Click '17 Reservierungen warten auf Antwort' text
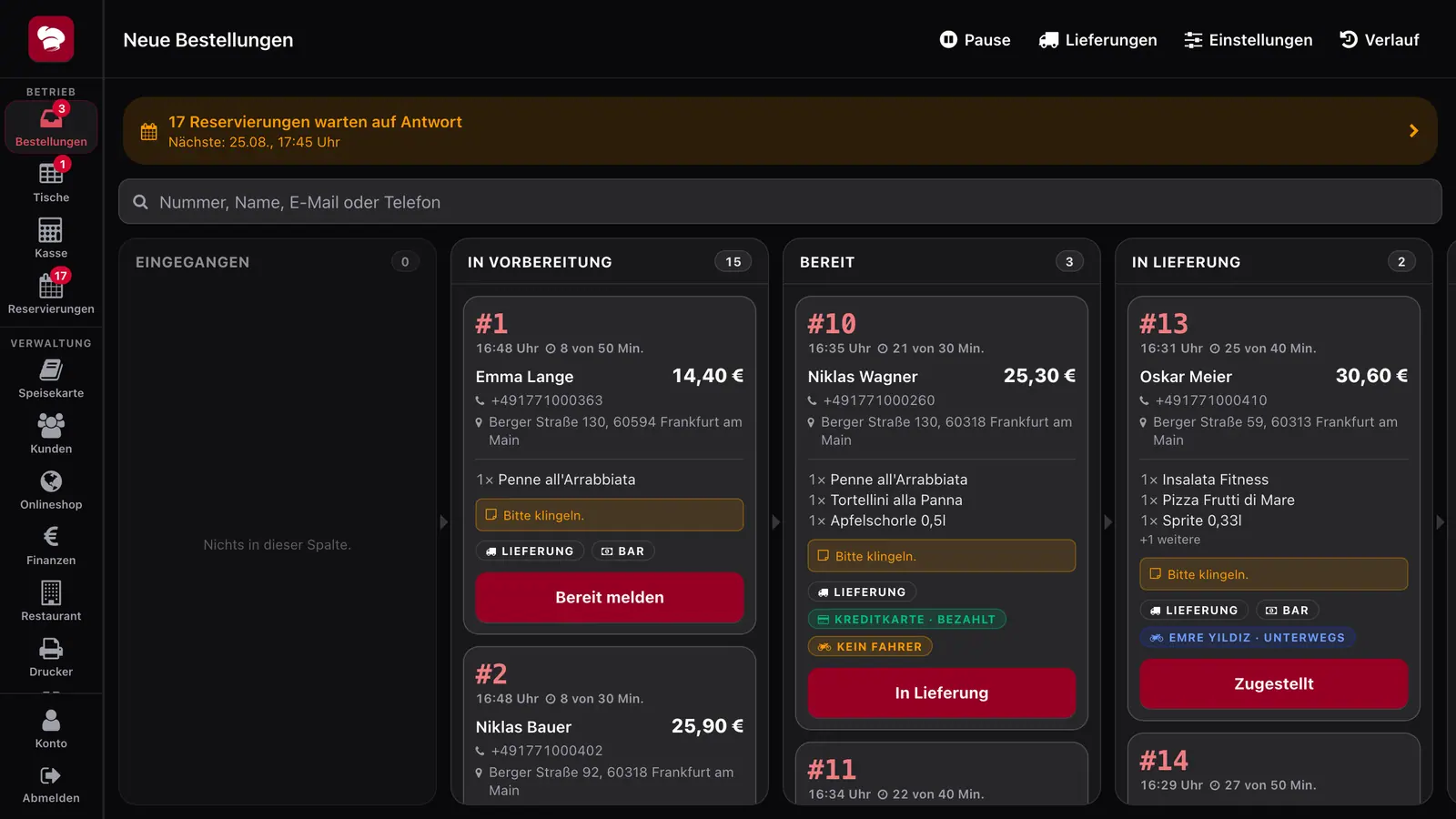The image size is (1456, 819). (x=315, y=122)
